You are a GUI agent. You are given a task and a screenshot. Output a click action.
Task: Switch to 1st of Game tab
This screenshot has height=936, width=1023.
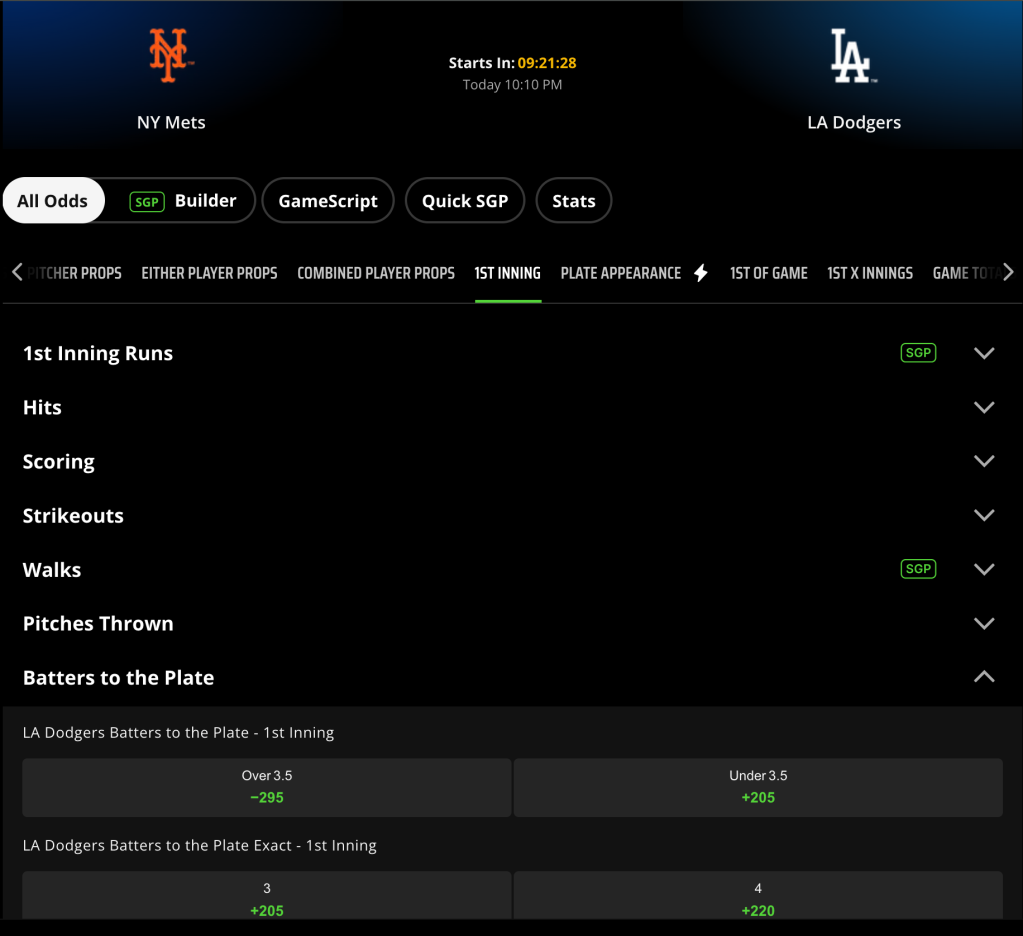pyautogui.click(x=769, y=273)
